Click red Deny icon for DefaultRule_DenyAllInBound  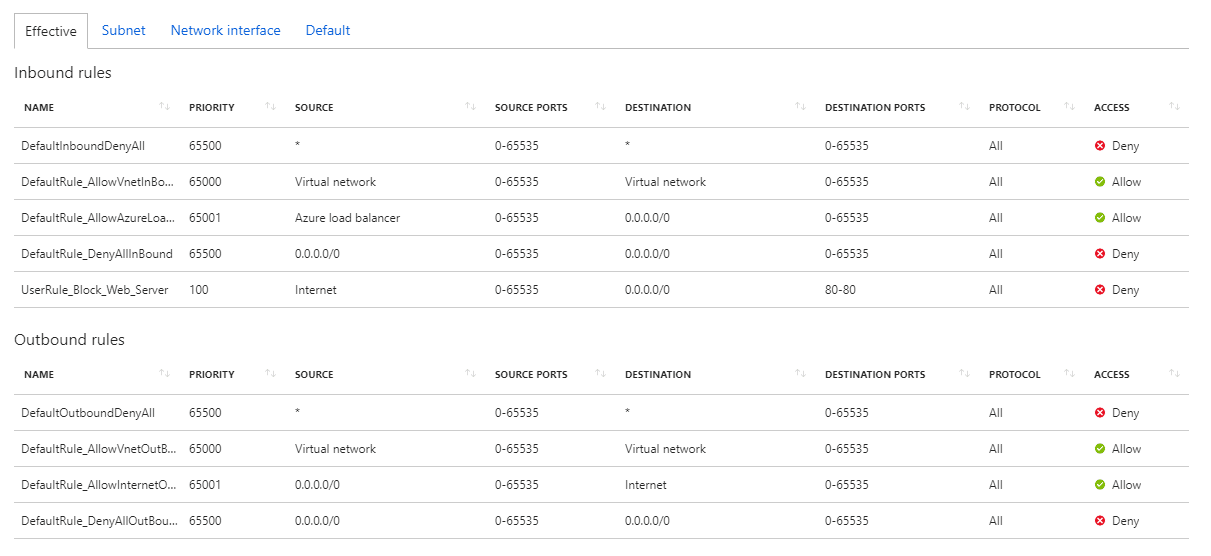[1100, 254]
